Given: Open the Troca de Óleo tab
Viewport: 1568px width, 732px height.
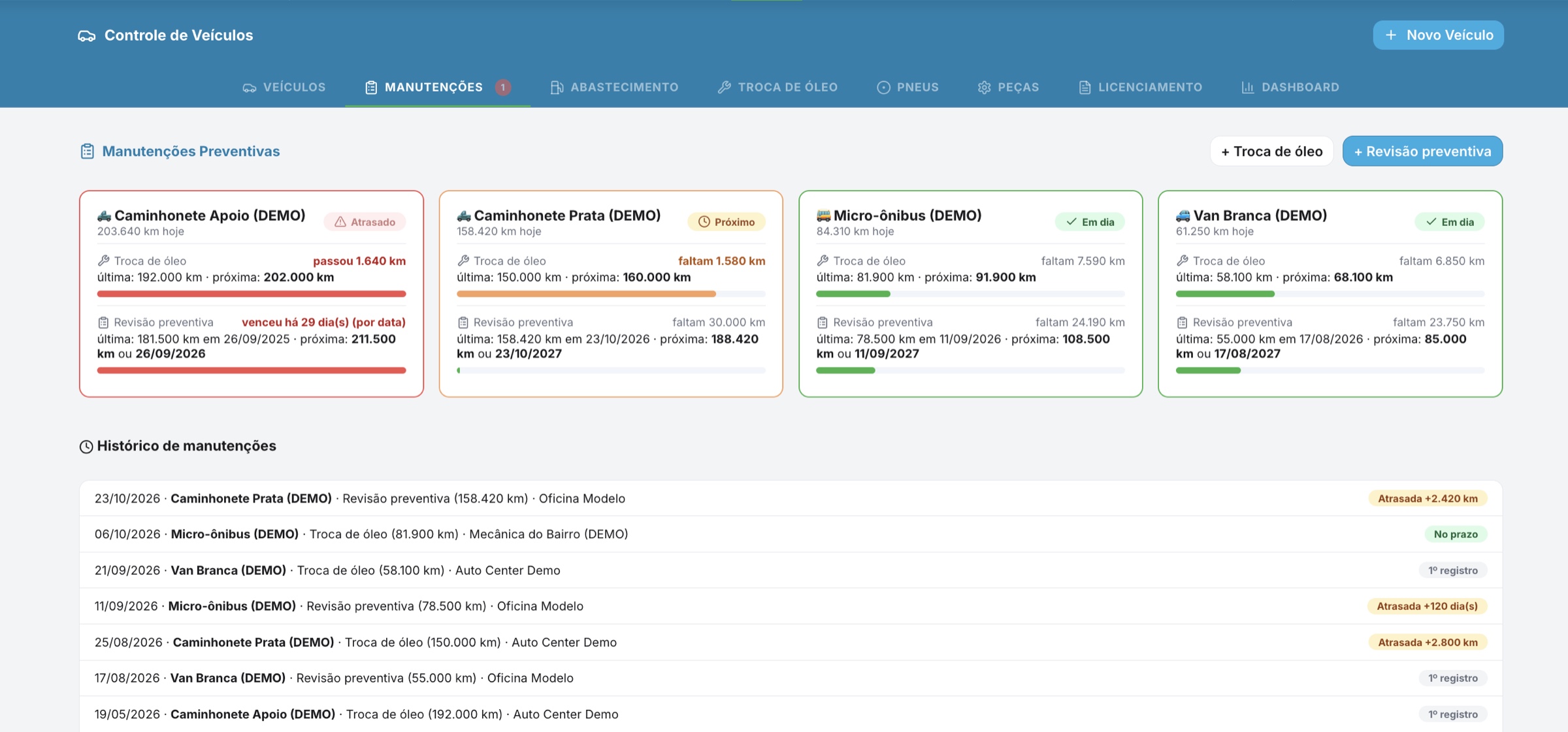Looking at the screenshot, I should 777,88.
